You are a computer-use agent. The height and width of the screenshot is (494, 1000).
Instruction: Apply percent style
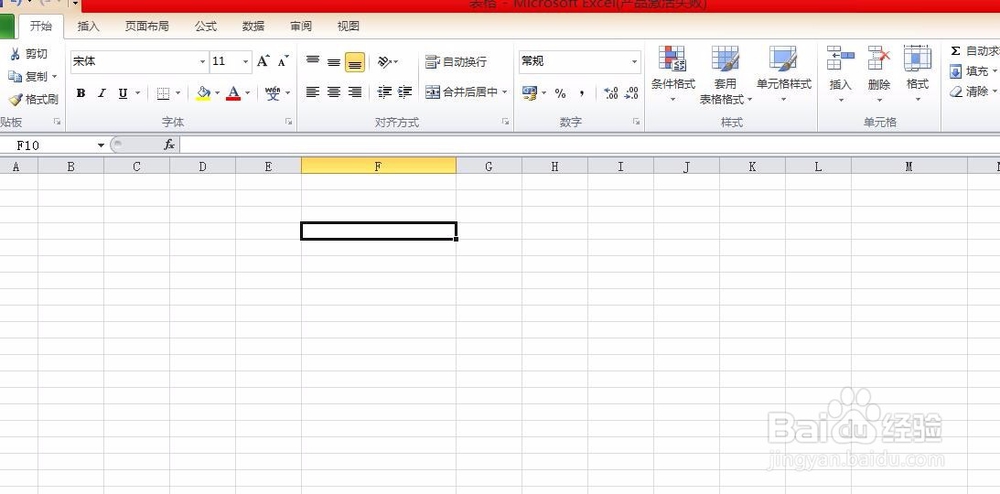[x=560, y=93]
